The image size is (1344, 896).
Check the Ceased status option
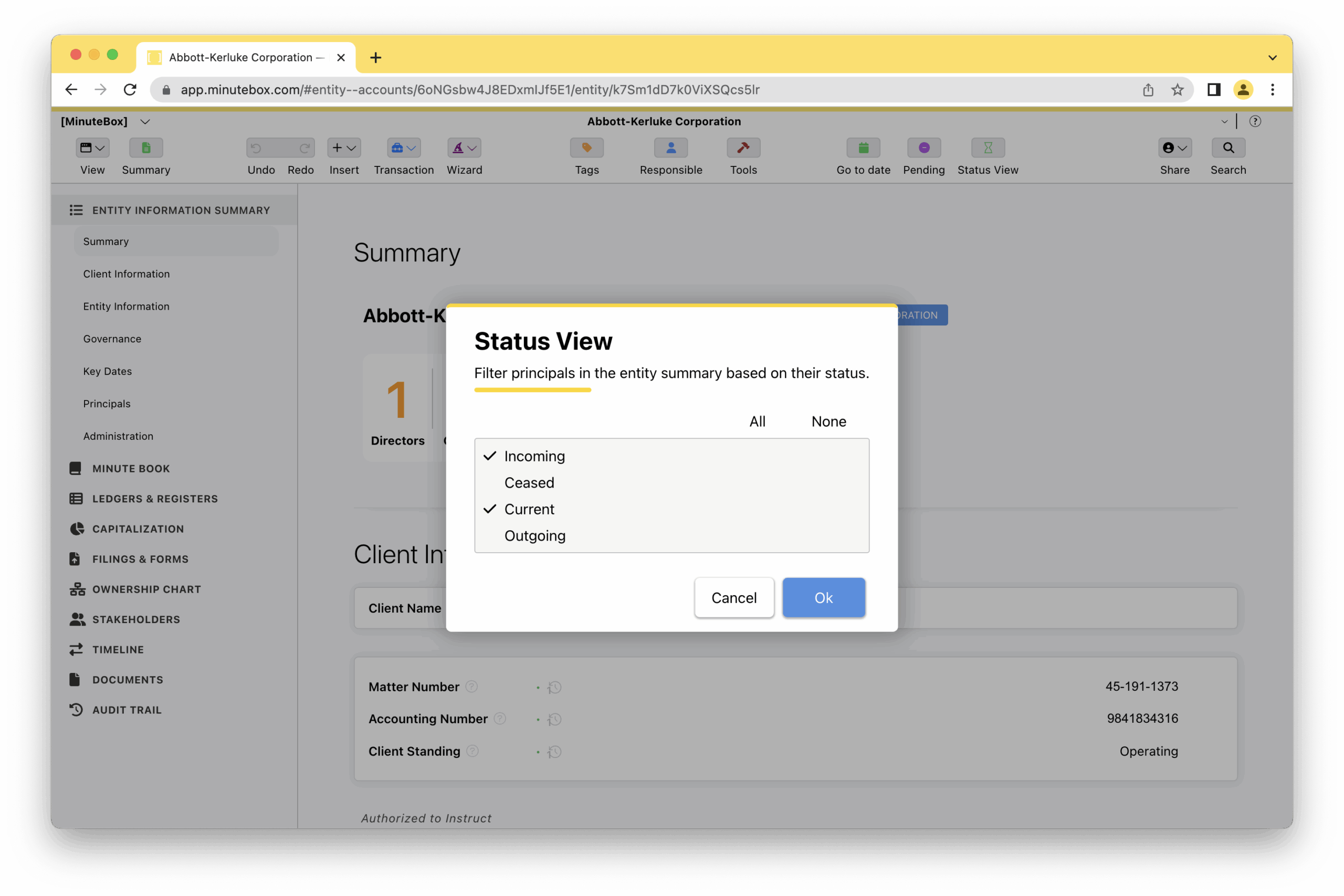[x=529, y=483]
